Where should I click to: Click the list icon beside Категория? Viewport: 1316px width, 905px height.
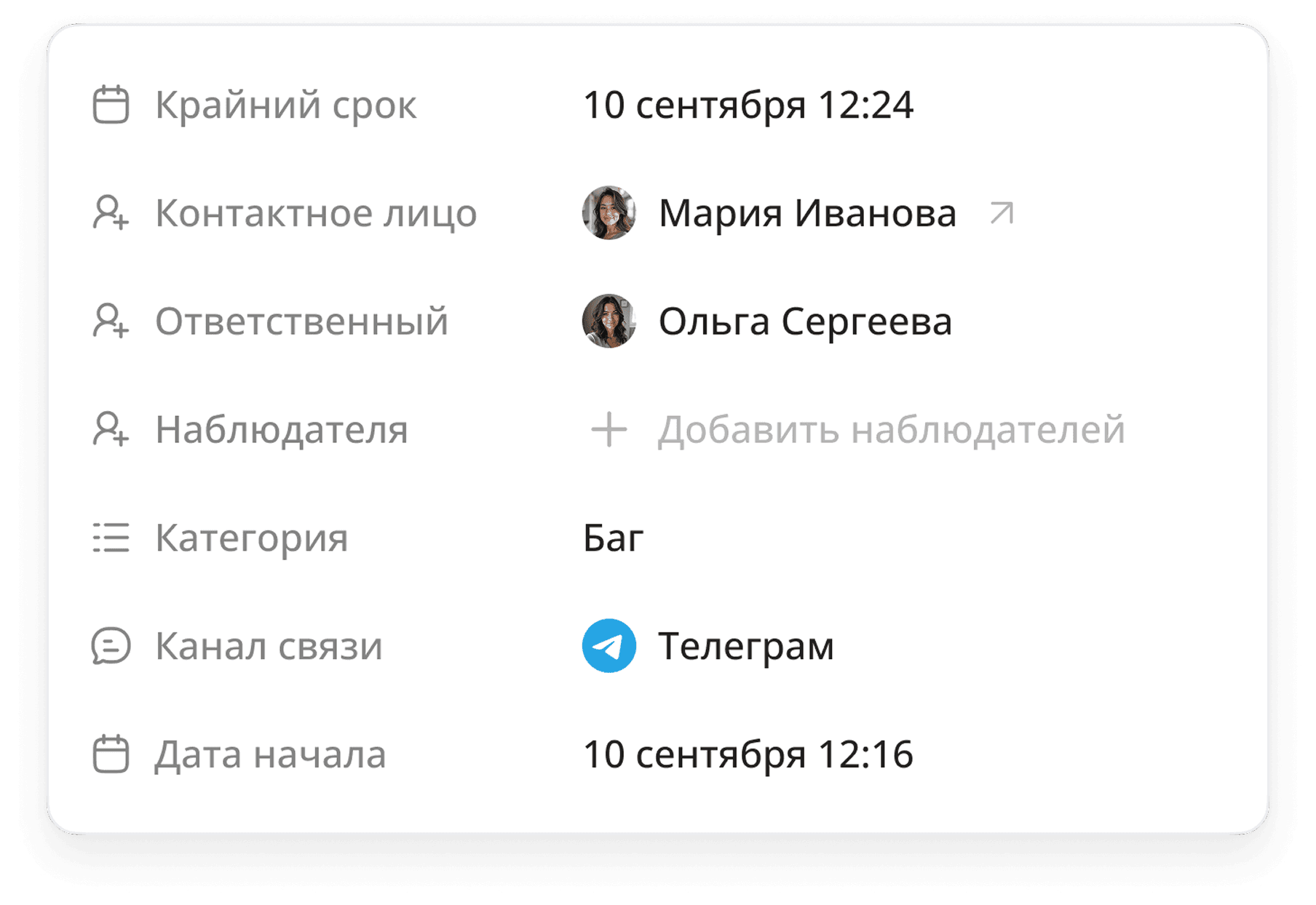click(111, 538)
